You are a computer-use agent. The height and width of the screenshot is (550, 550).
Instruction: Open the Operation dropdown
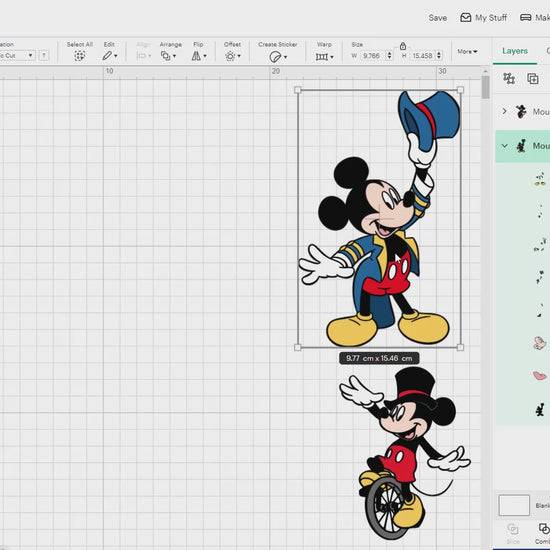tap(17, 55)
